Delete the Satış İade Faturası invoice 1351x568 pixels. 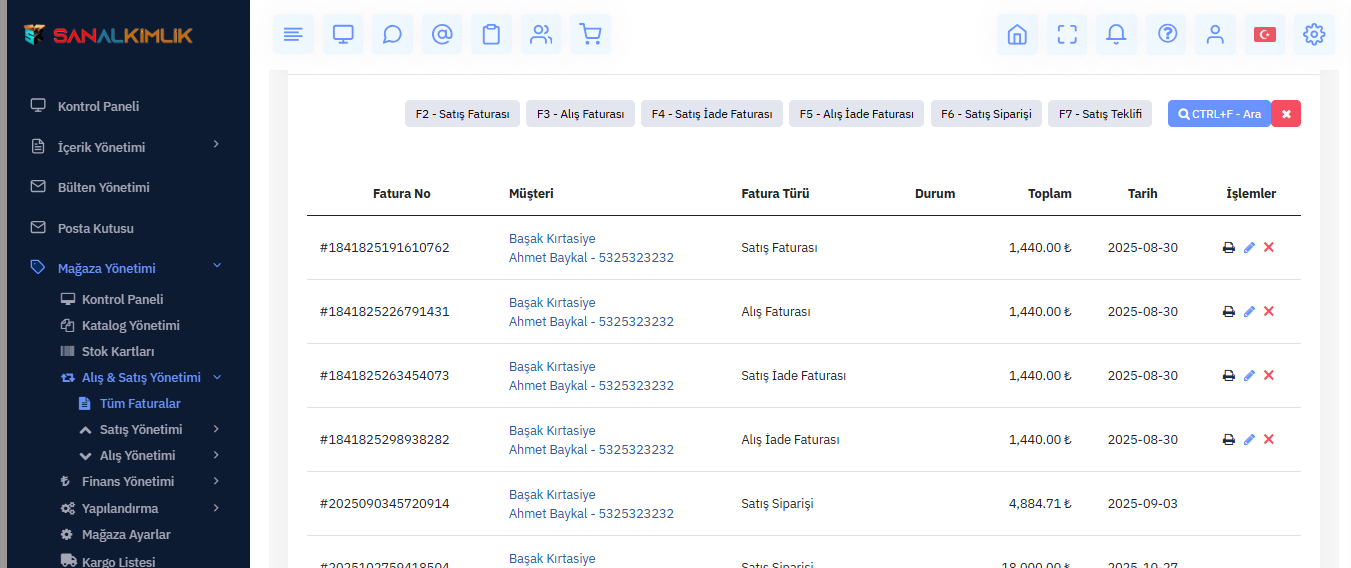click(1269, 376)
